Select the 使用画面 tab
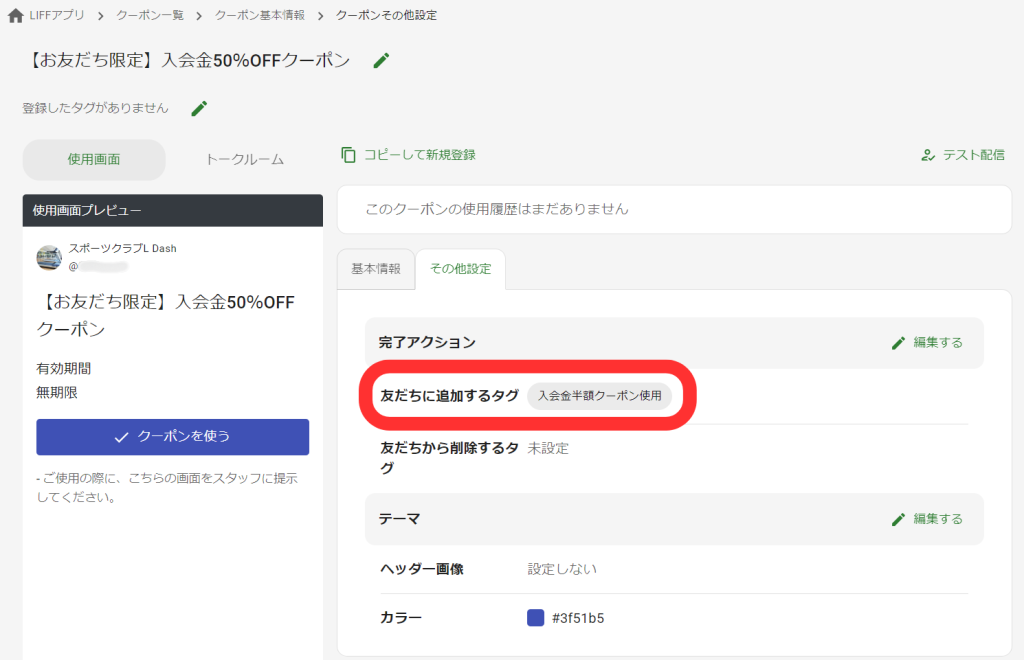 tap(94, 159)
